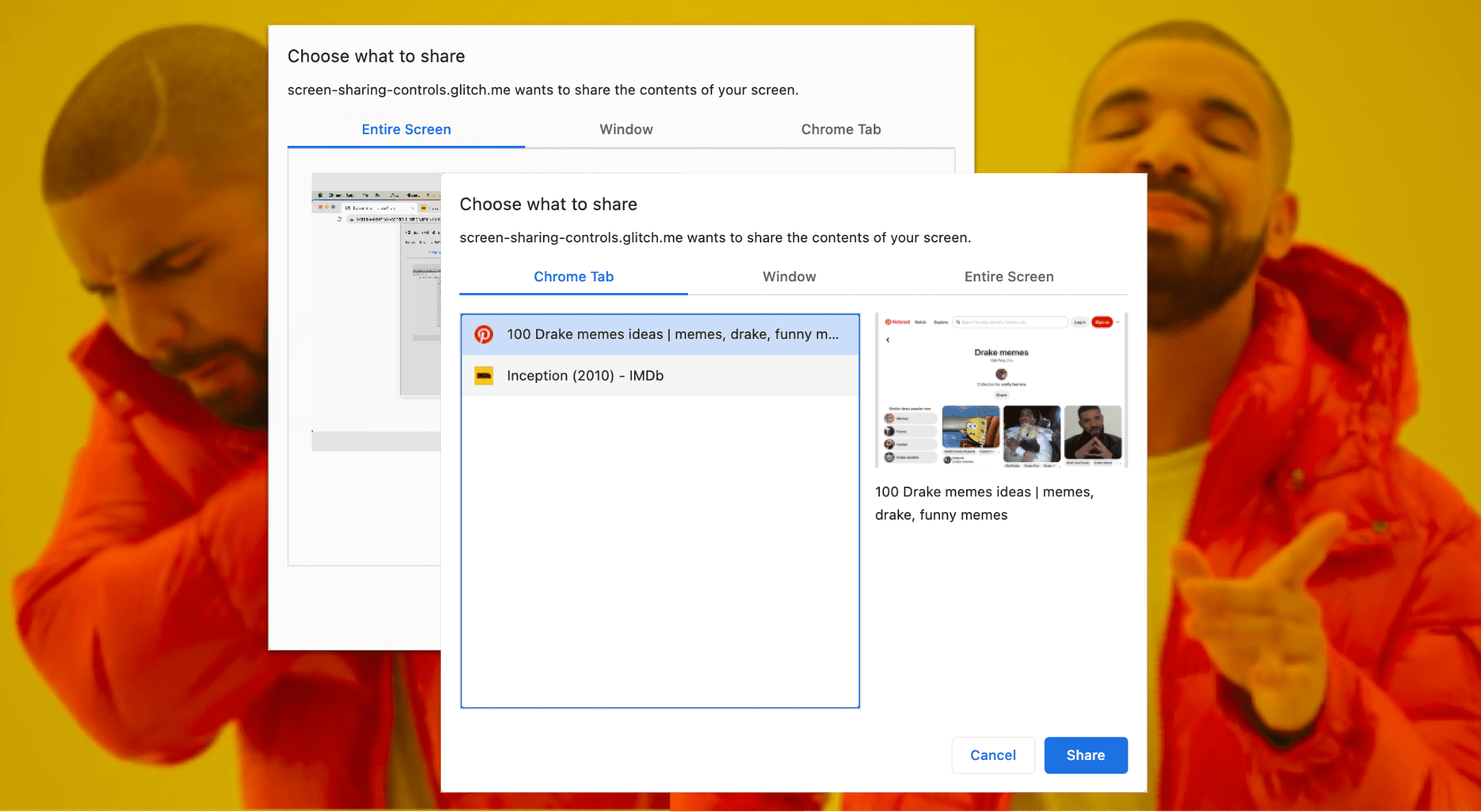Toggle Window option in front dialog
The height and width of the screenshot is (812, 1481).
790,277
